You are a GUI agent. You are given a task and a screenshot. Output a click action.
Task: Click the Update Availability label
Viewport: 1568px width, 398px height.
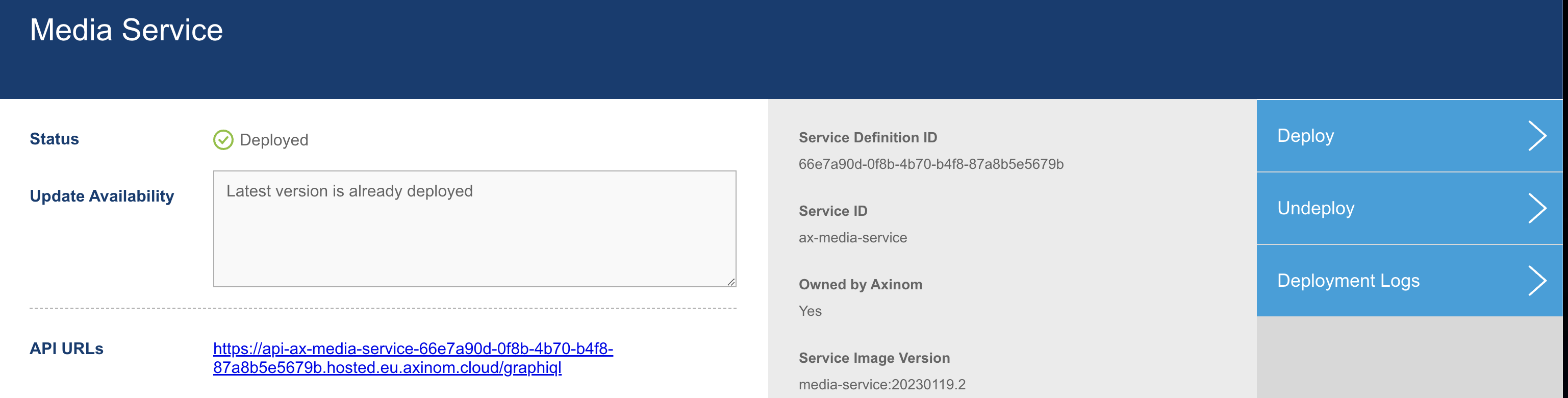pyautogui.click(x=102, y=196)
